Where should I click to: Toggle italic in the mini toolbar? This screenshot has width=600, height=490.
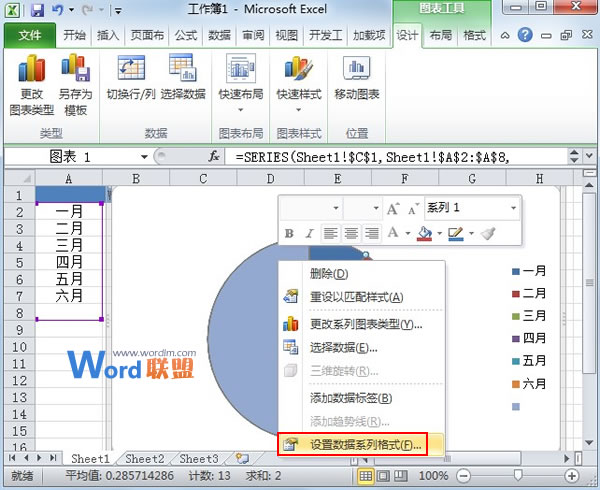pos(310,233)
